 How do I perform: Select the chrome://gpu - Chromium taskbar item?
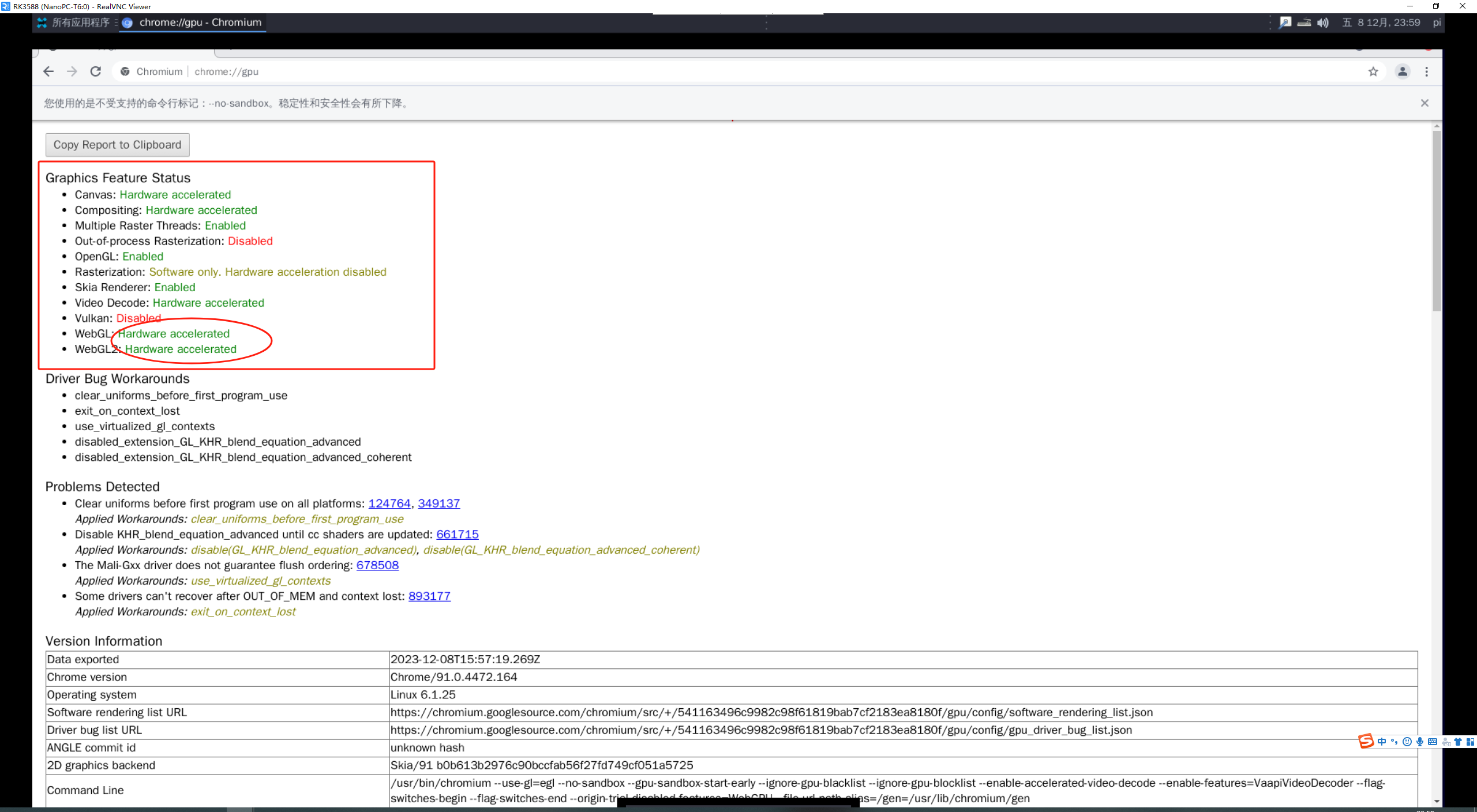(x=193, y=22)
